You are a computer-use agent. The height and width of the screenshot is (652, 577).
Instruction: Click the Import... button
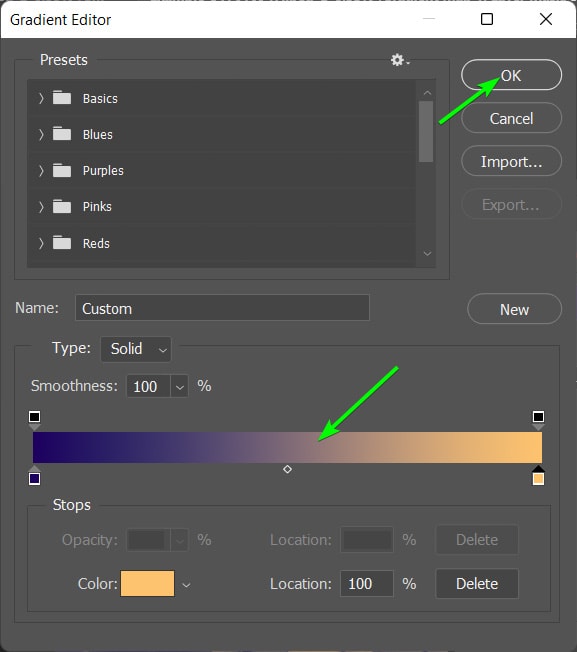[511, 161]
